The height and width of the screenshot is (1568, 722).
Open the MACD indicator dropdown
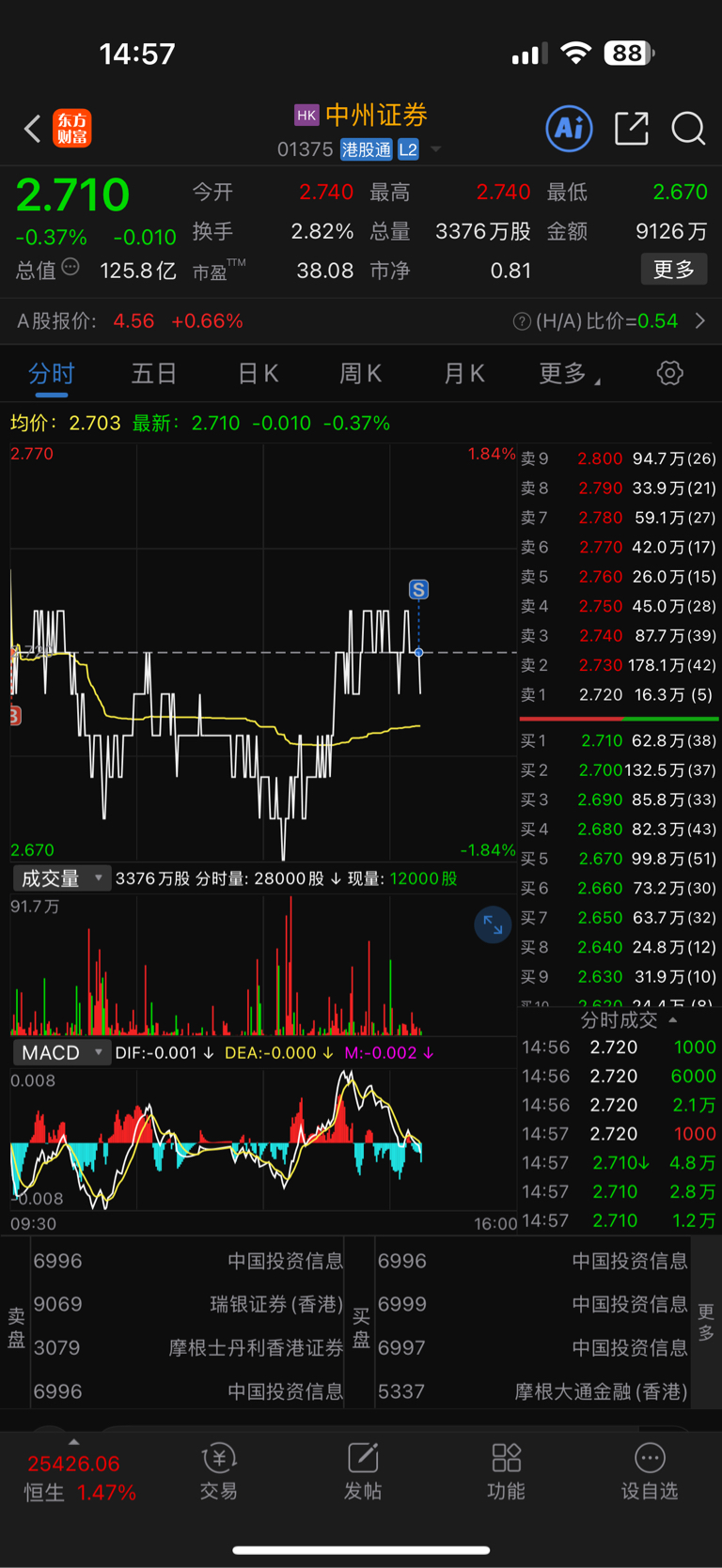tap(61, 1052)
